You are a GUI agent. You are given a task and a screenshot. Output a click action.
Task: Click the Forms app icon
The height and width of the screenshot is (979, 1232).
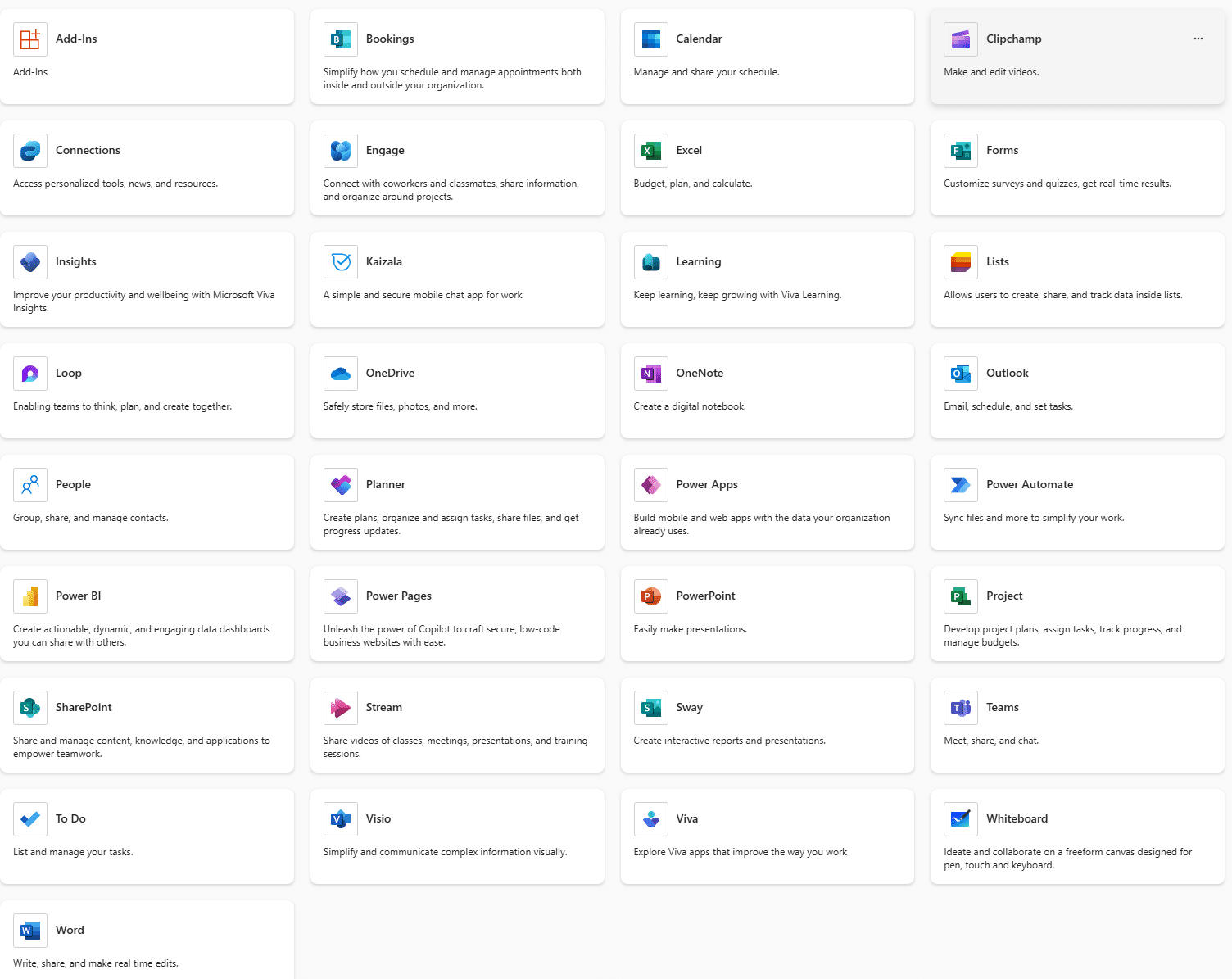(x=961, y=151)
